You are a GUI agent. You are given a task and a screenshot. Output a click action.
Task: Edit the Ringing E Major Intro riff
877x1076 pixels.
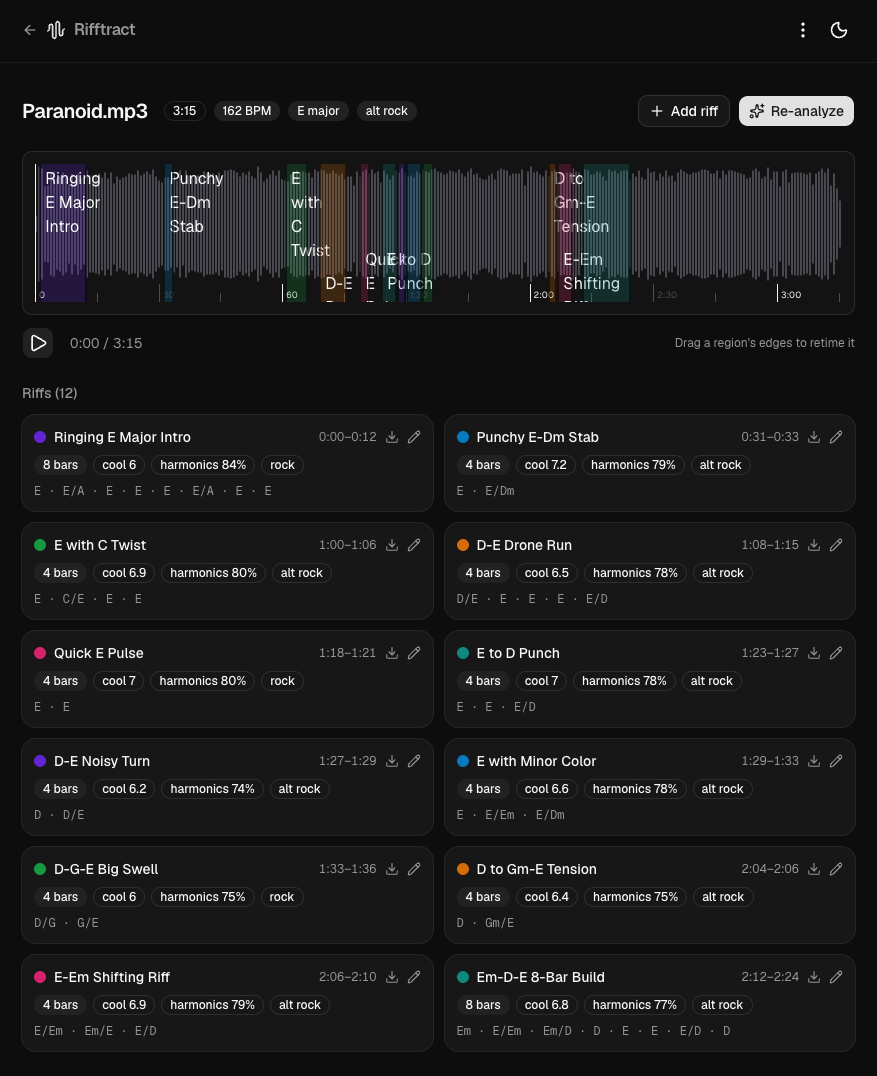tap(414, 437)
